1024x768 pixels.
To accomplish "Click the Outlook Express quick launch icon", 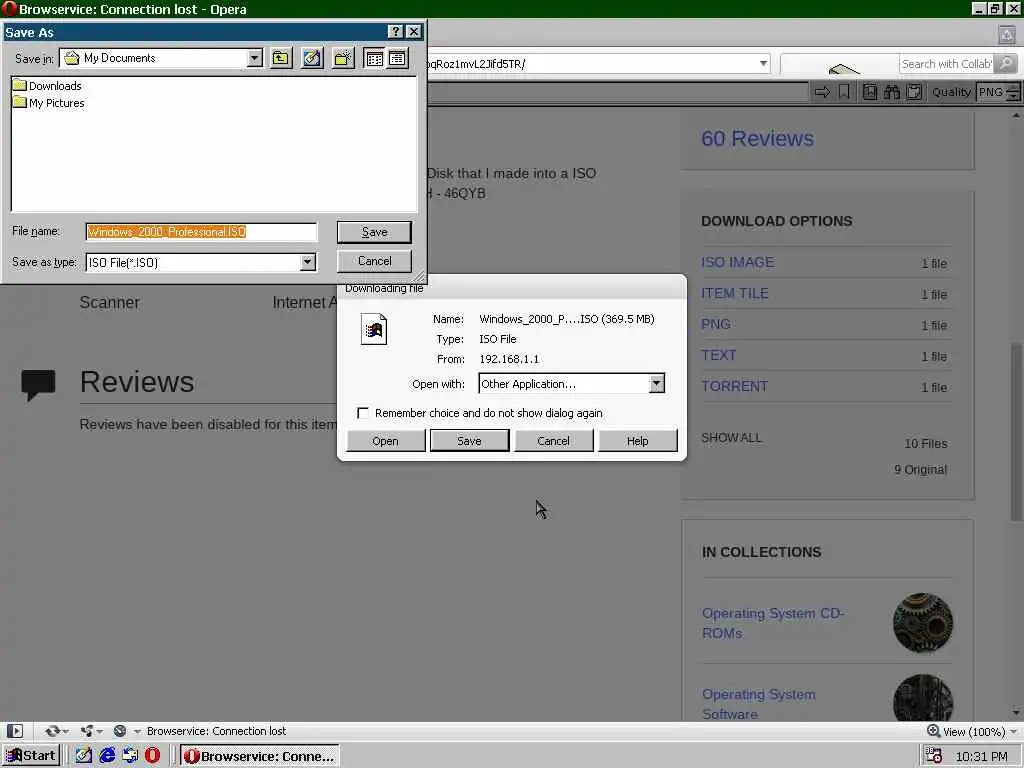I will (130, 756).
